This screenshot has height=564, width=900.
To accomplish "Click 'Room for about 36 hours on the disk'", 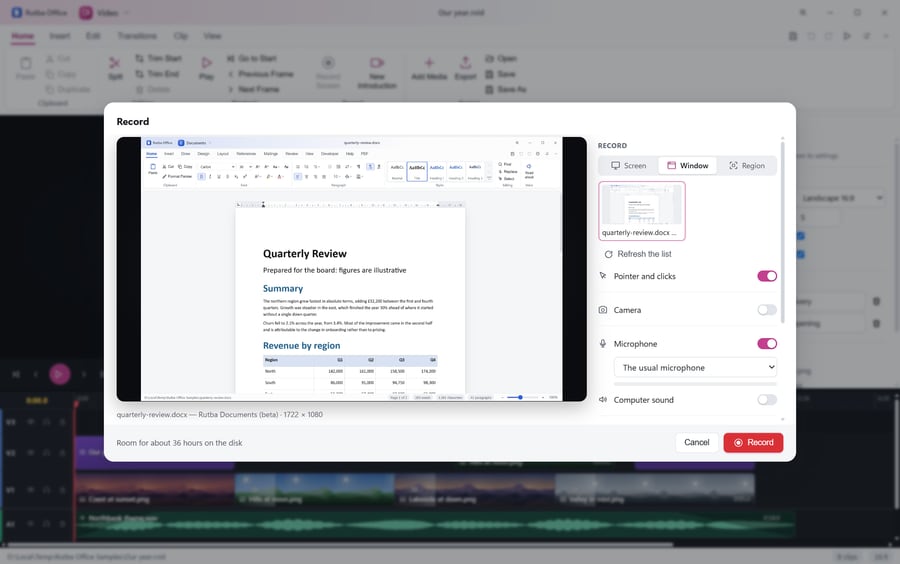I will [179, 443].
